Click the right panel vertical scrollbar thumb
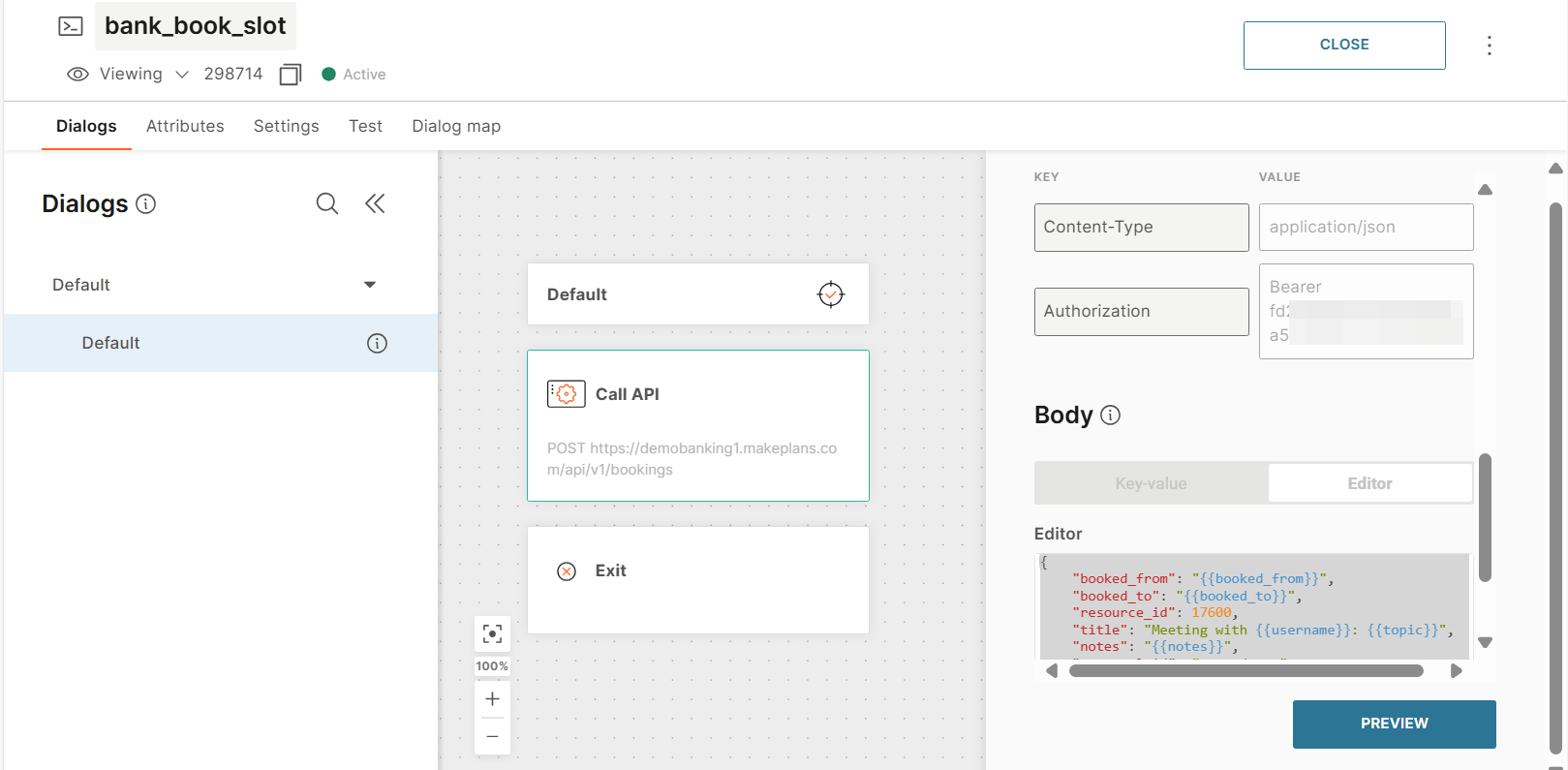 [1485, 518]
